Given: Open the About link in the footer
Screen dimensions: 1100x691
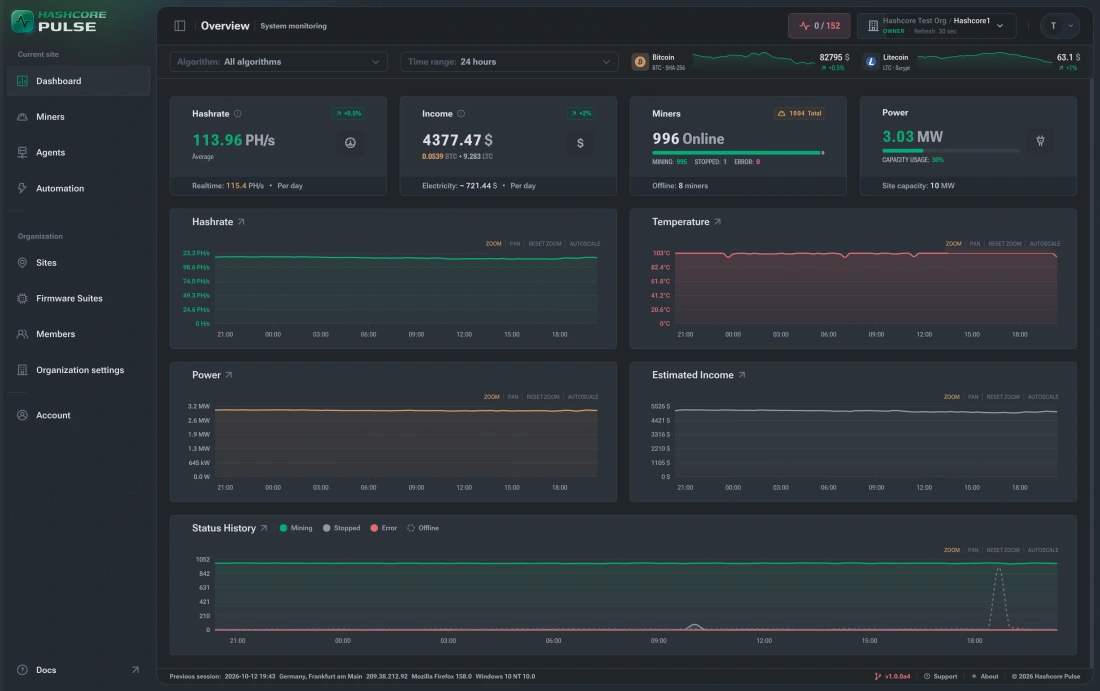Looking at the screenshot, I should 985,677.
